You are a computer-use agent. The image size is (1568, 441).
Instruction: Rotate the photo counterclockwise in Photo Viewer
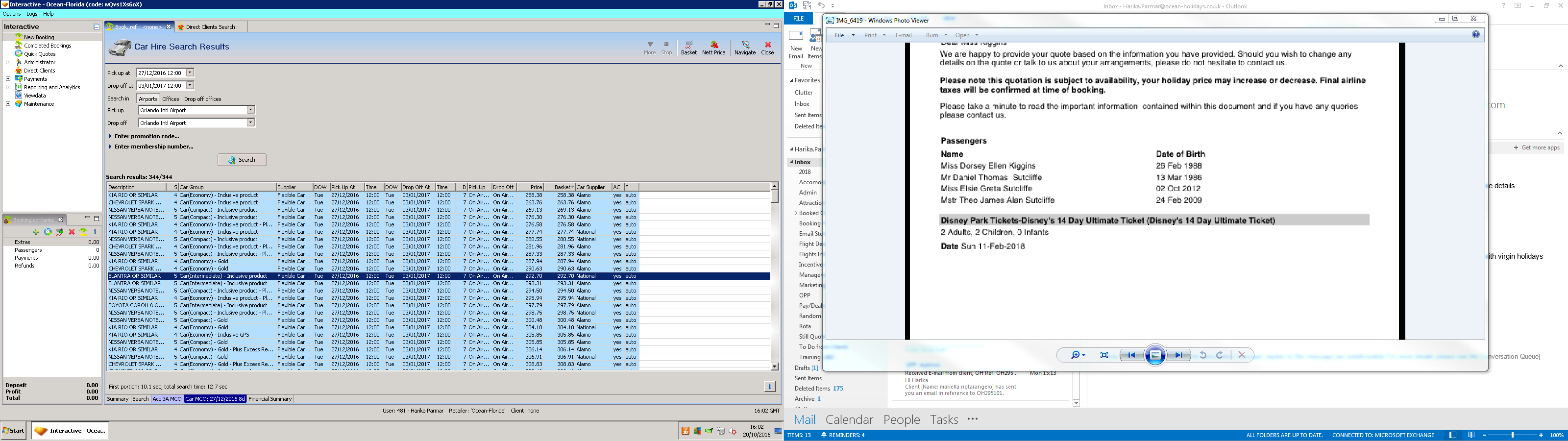[1203, 355]
